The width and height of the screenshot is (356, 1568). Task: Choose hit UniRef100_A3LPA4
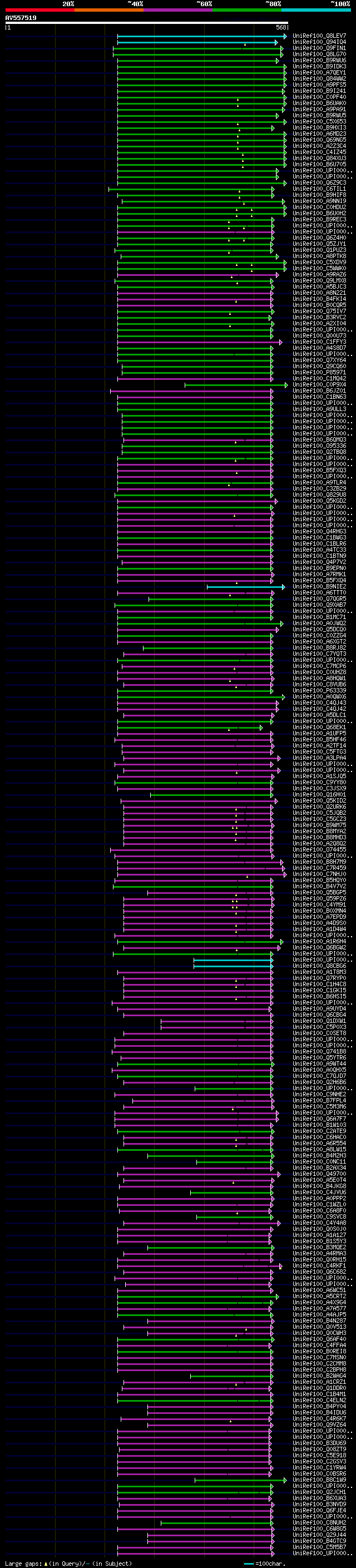pyautogui.click(x=319, y=758)
